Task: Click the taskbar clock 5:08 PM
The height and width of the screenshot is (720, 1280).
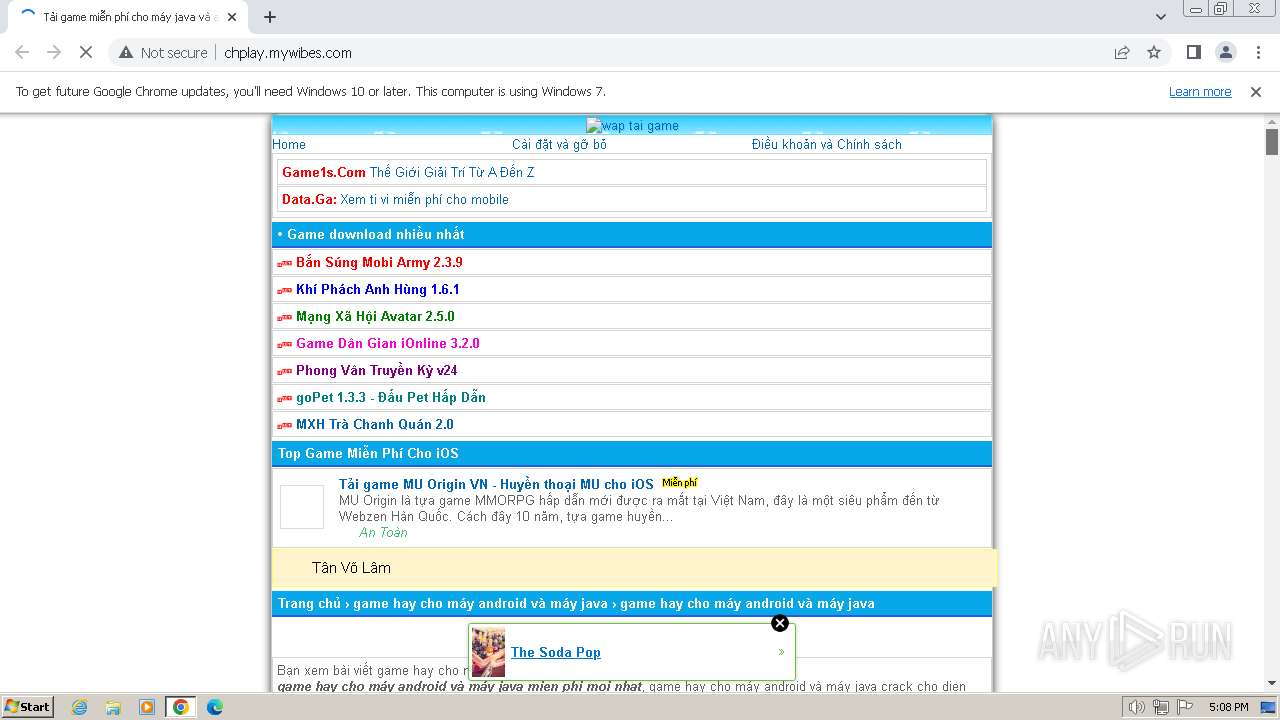Action: tap(1228, 707)
